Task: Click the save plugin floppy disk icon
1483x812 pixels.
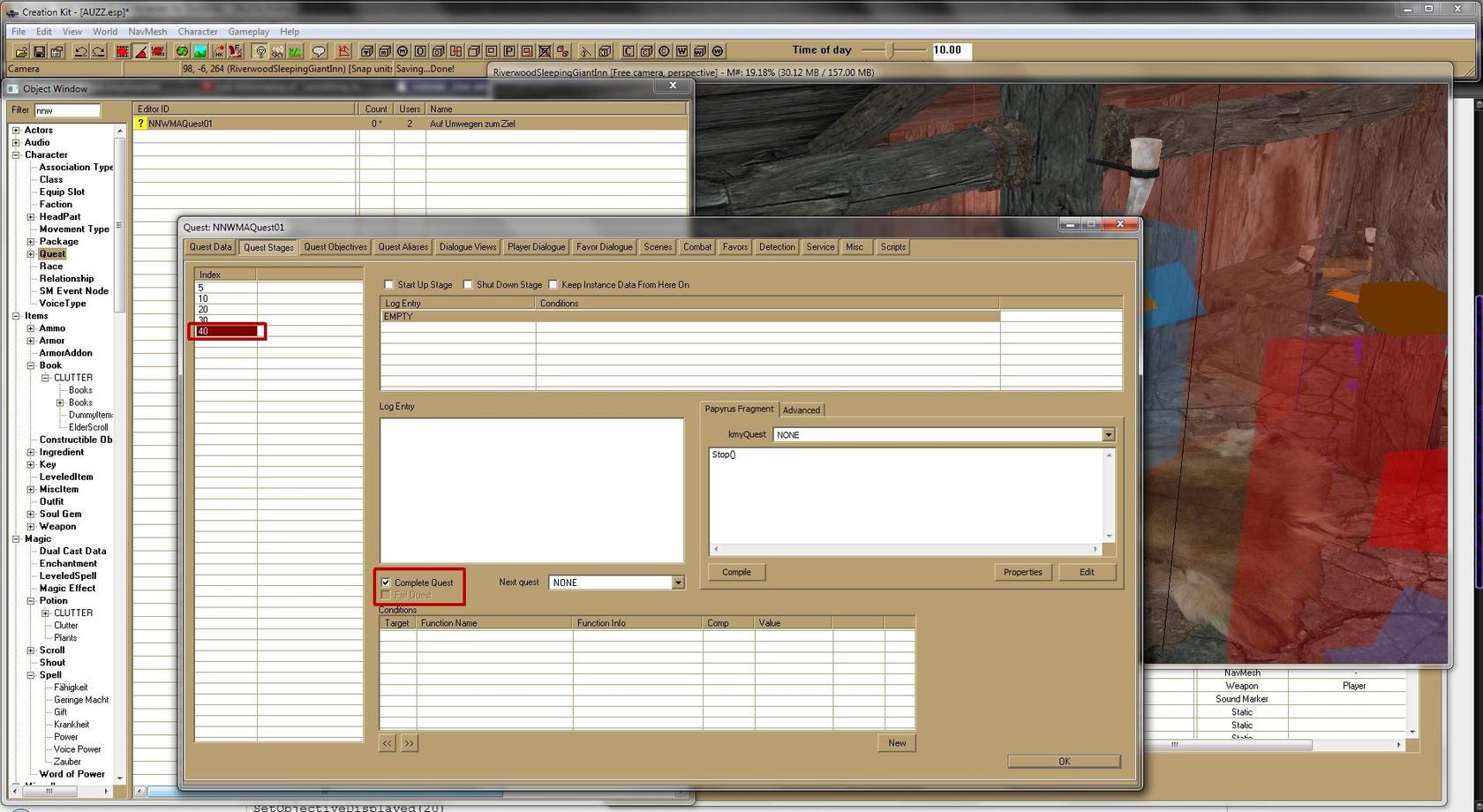Action: [x=39, y=51]
